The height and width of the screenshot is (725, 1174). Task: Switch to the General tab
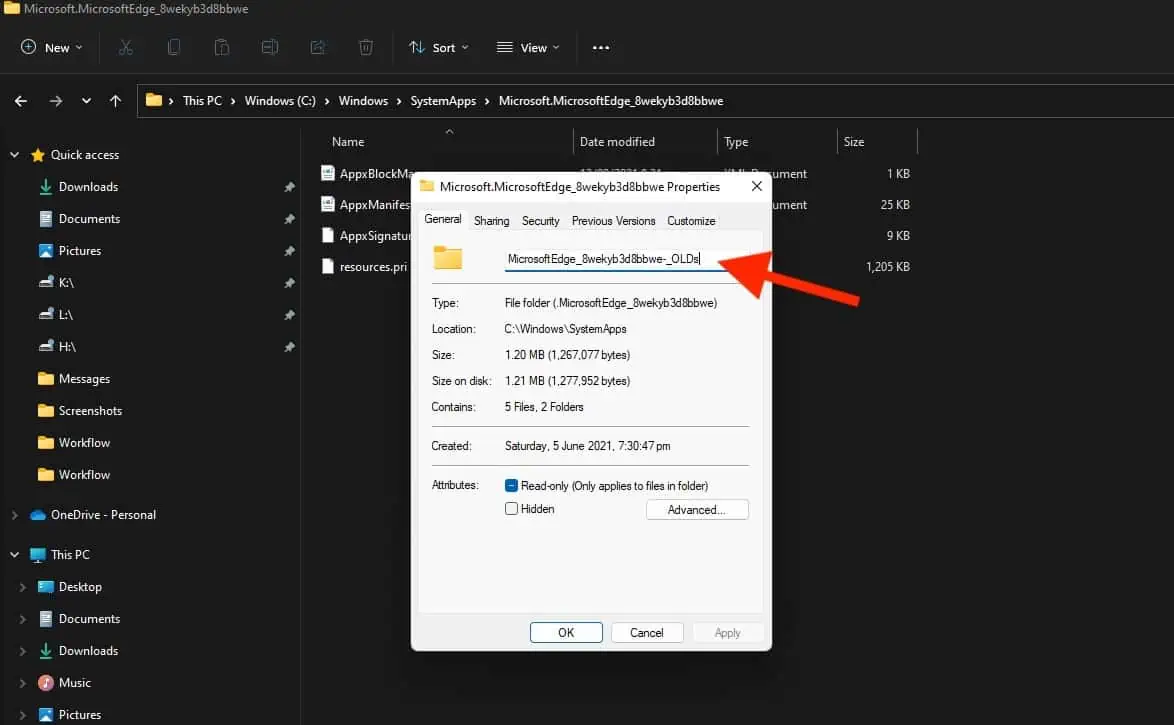pyautogui.click(x=442, y=219)
